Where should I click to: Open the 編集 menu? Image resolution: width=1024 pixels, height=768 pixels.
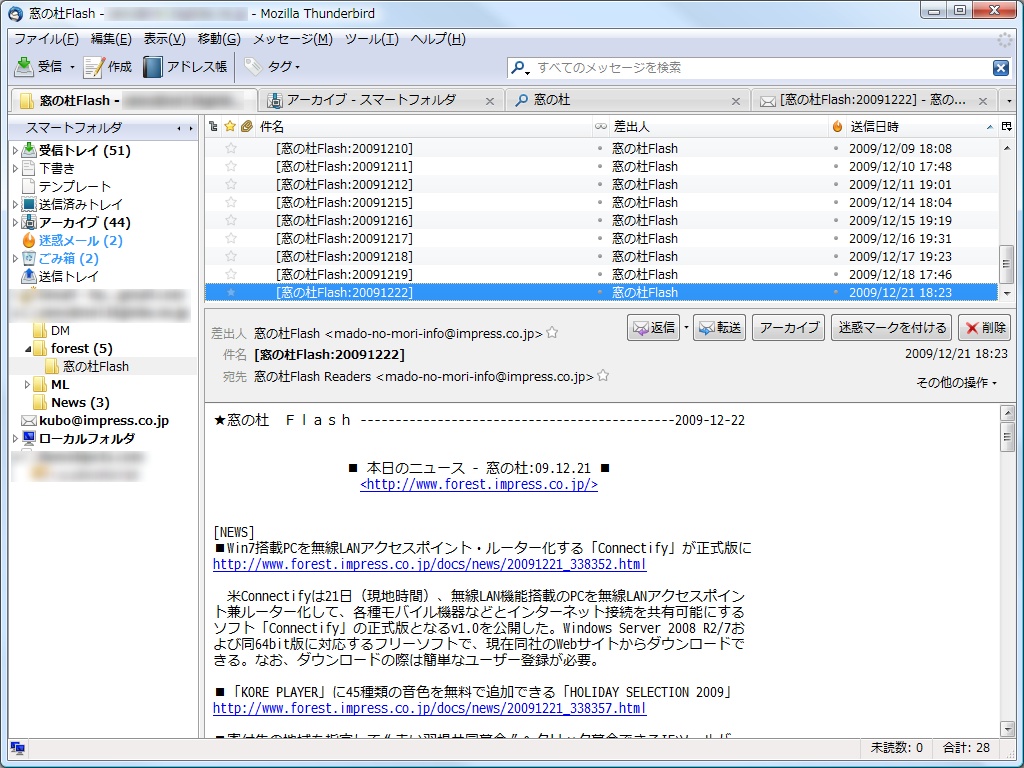(111, 39)
